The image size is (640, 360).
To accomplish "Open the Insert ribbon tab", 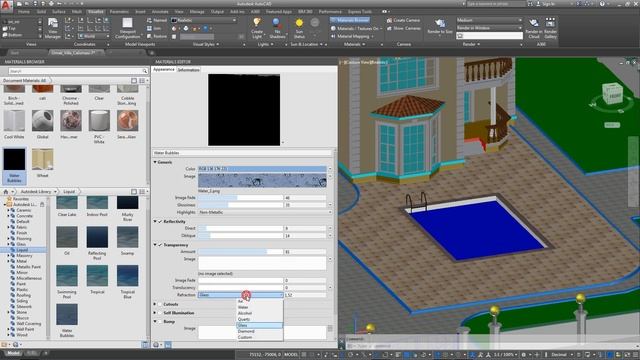I will 140,12.
